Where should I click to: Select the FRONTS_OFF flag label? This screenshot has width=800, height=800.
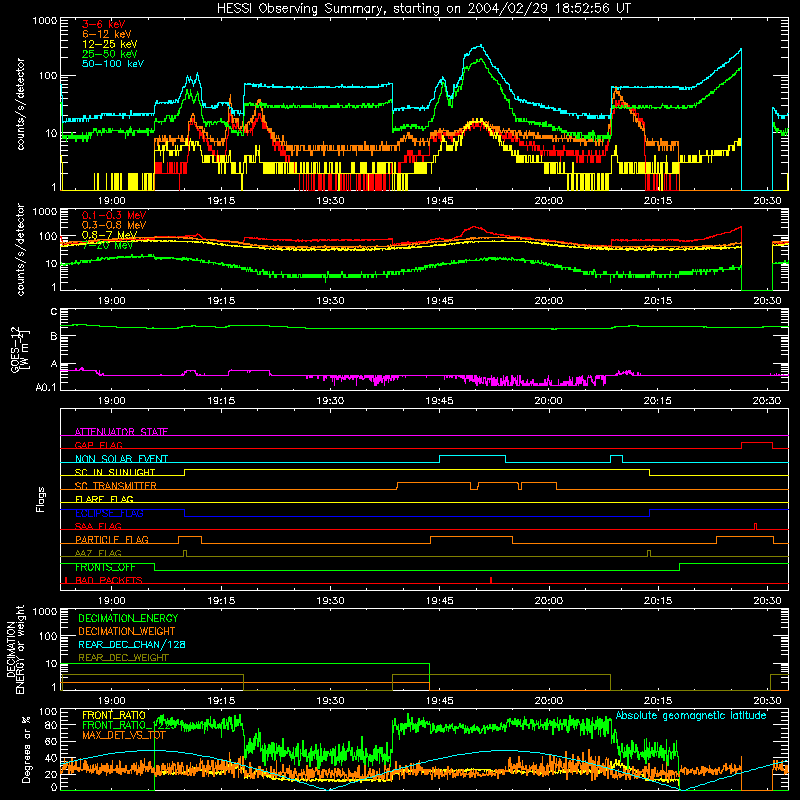coord(105,567)
